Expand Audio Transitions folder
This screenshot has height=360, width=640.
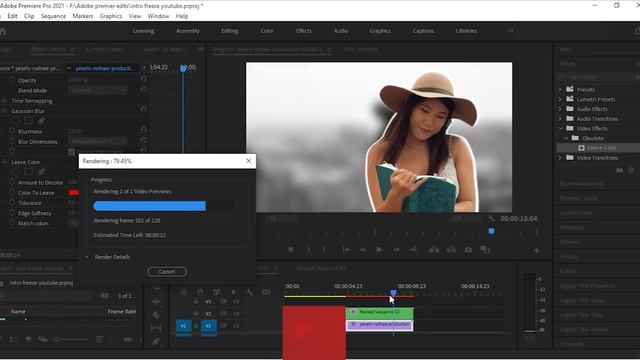point(560,119)
